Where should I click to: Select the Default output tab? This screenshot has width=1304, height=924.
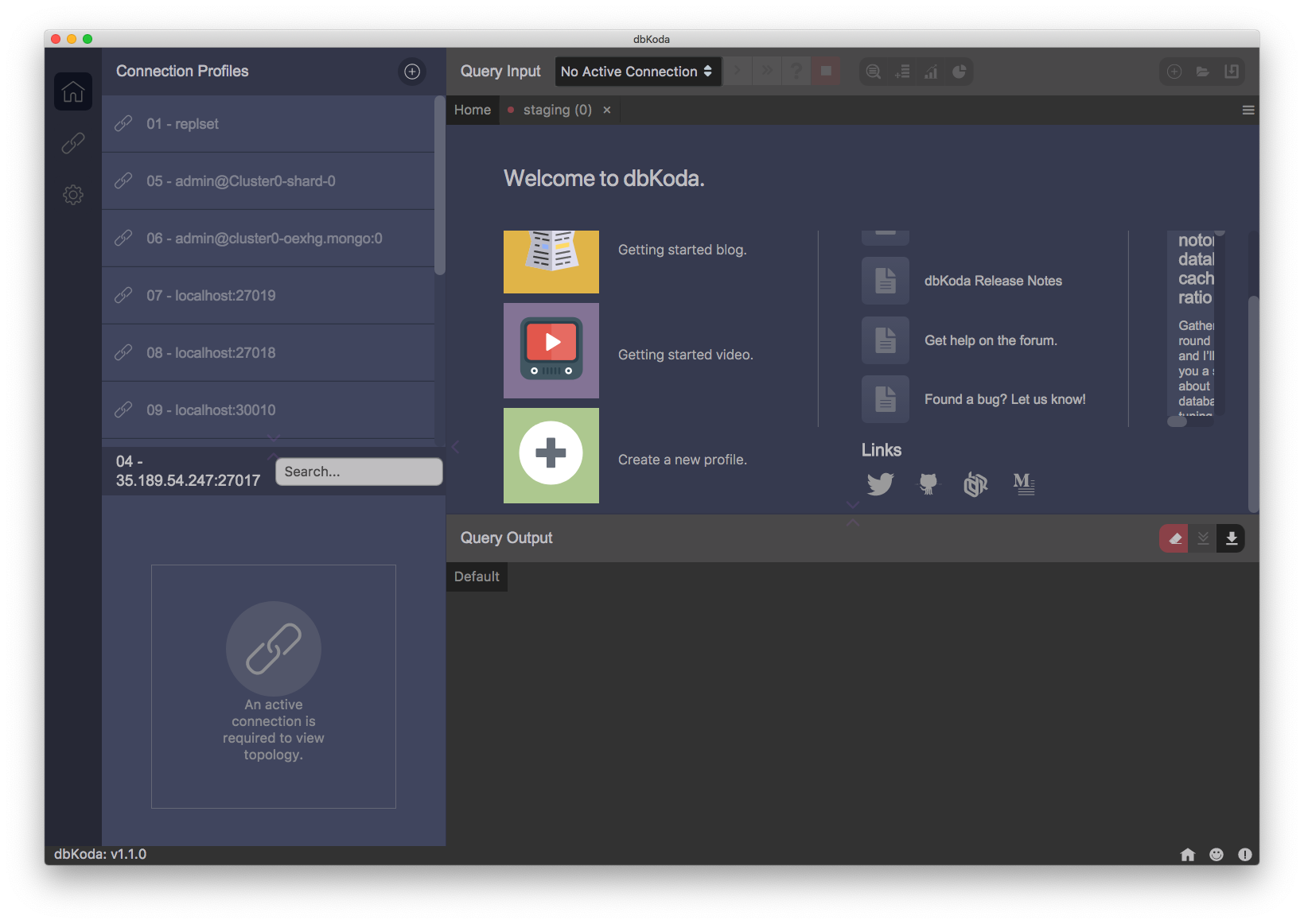point(477,577)
